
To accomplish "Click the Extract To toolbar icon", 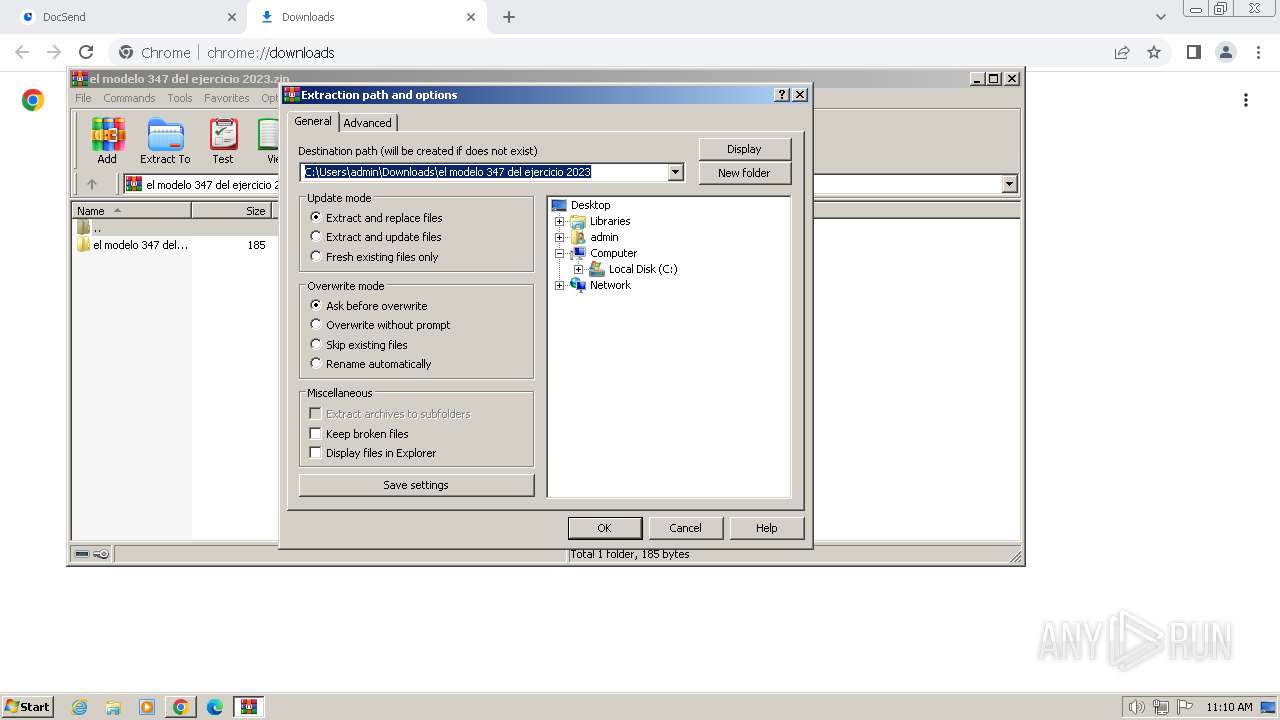I will pyautogui.click(x=165, y=141).
